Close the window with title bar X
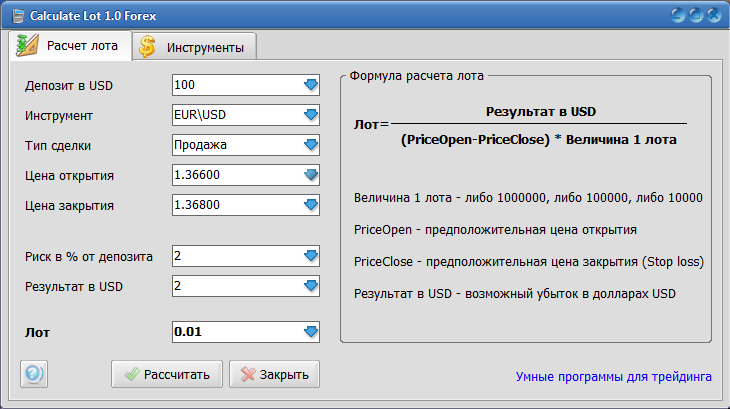Viewport: 730px width, 409px height. (x=714, y=15)
